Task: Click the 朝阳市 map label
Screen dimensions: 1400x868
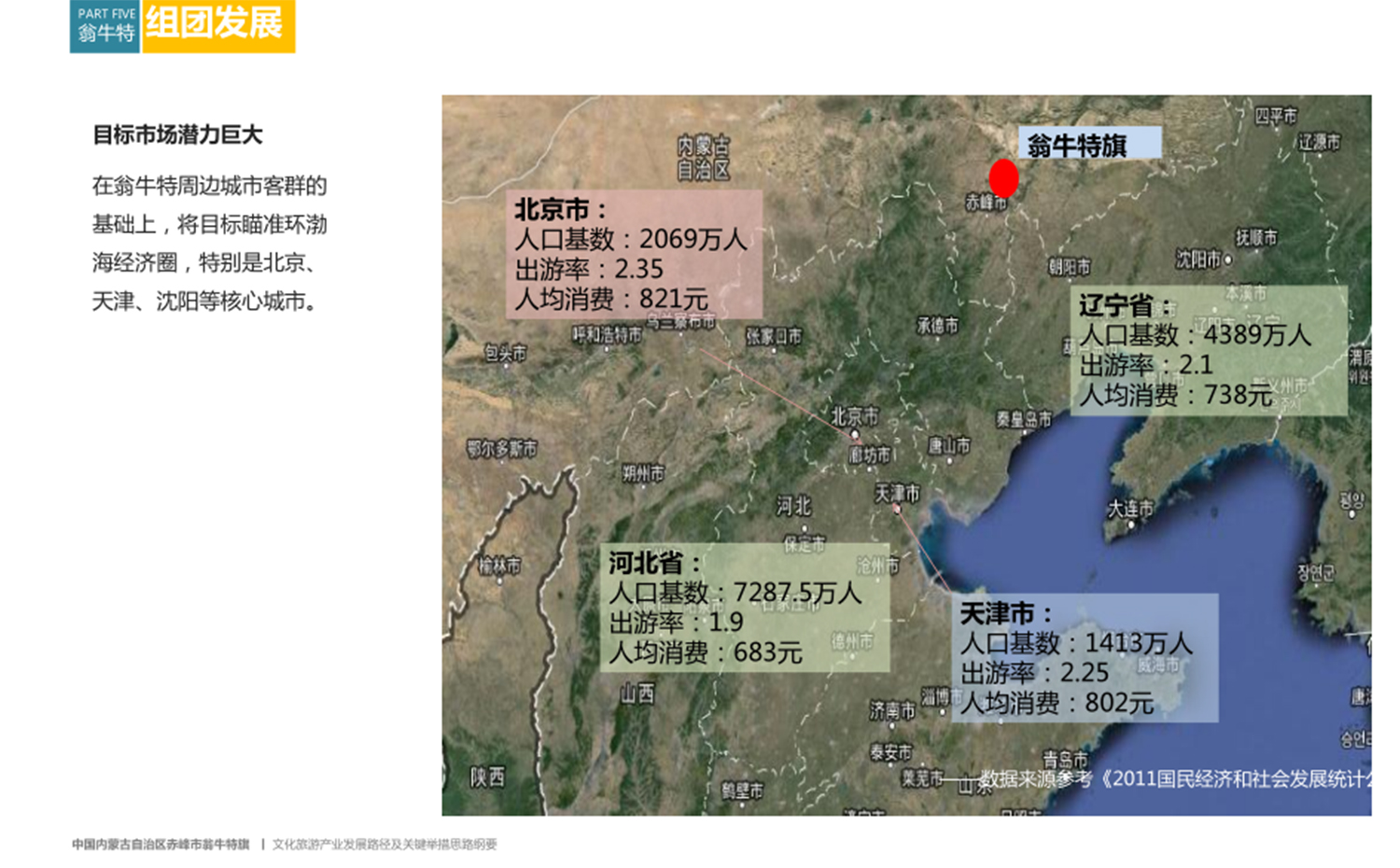Action: coord(1070,268)
